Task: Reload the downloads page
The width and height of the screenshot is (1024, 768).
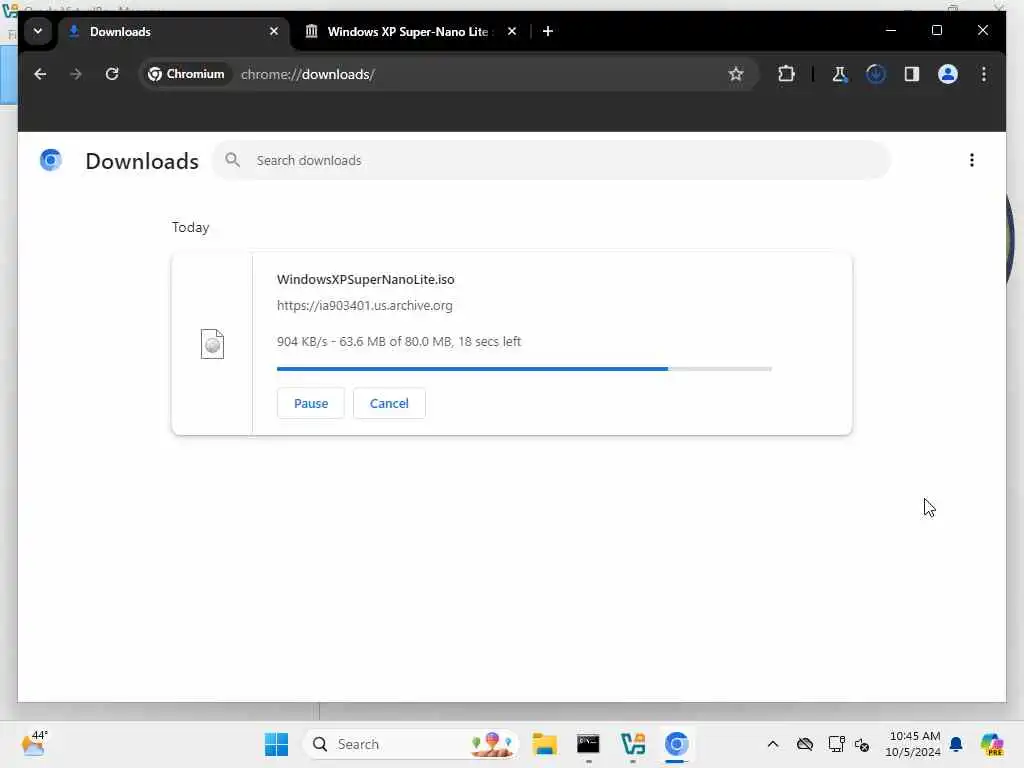Action: coord(112,74)
